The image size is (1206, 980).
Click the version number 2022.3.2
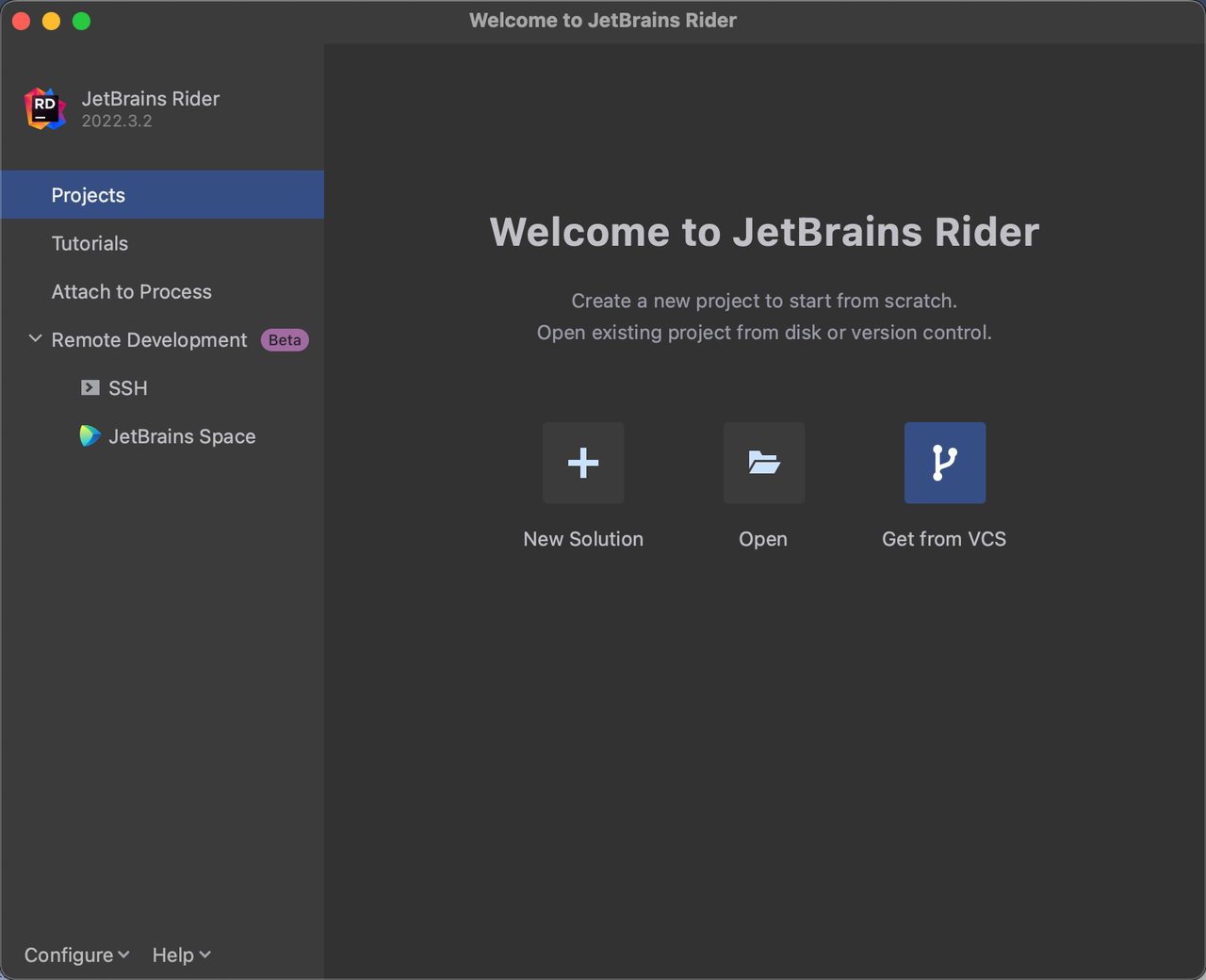click(x=117, y=121)
